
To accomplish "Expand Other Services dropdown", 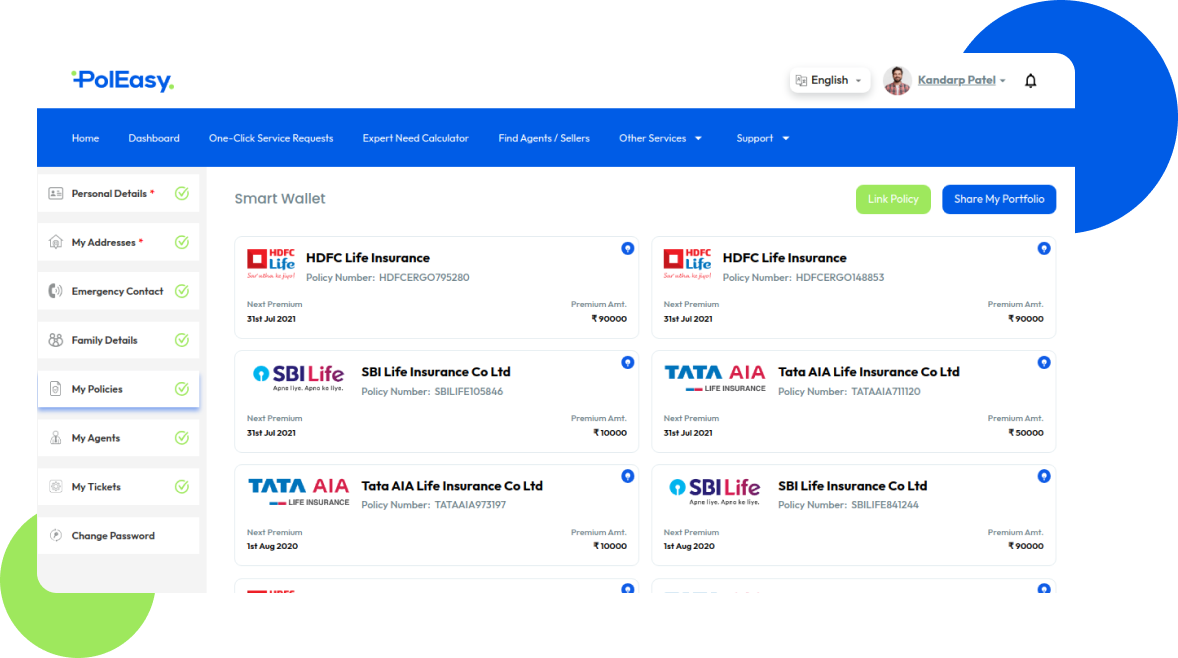I will [660, 138].
